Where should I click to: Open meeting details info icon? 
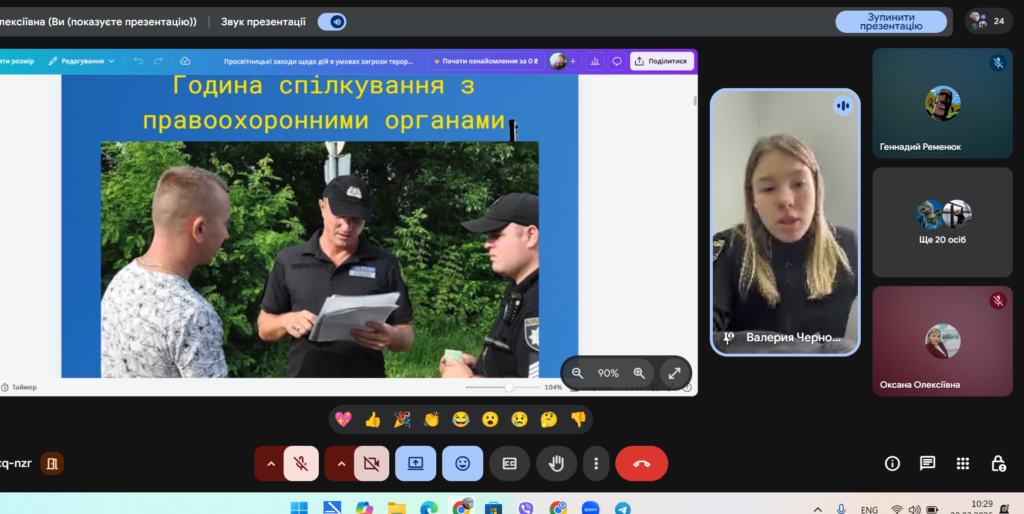(x=892, y=463)
